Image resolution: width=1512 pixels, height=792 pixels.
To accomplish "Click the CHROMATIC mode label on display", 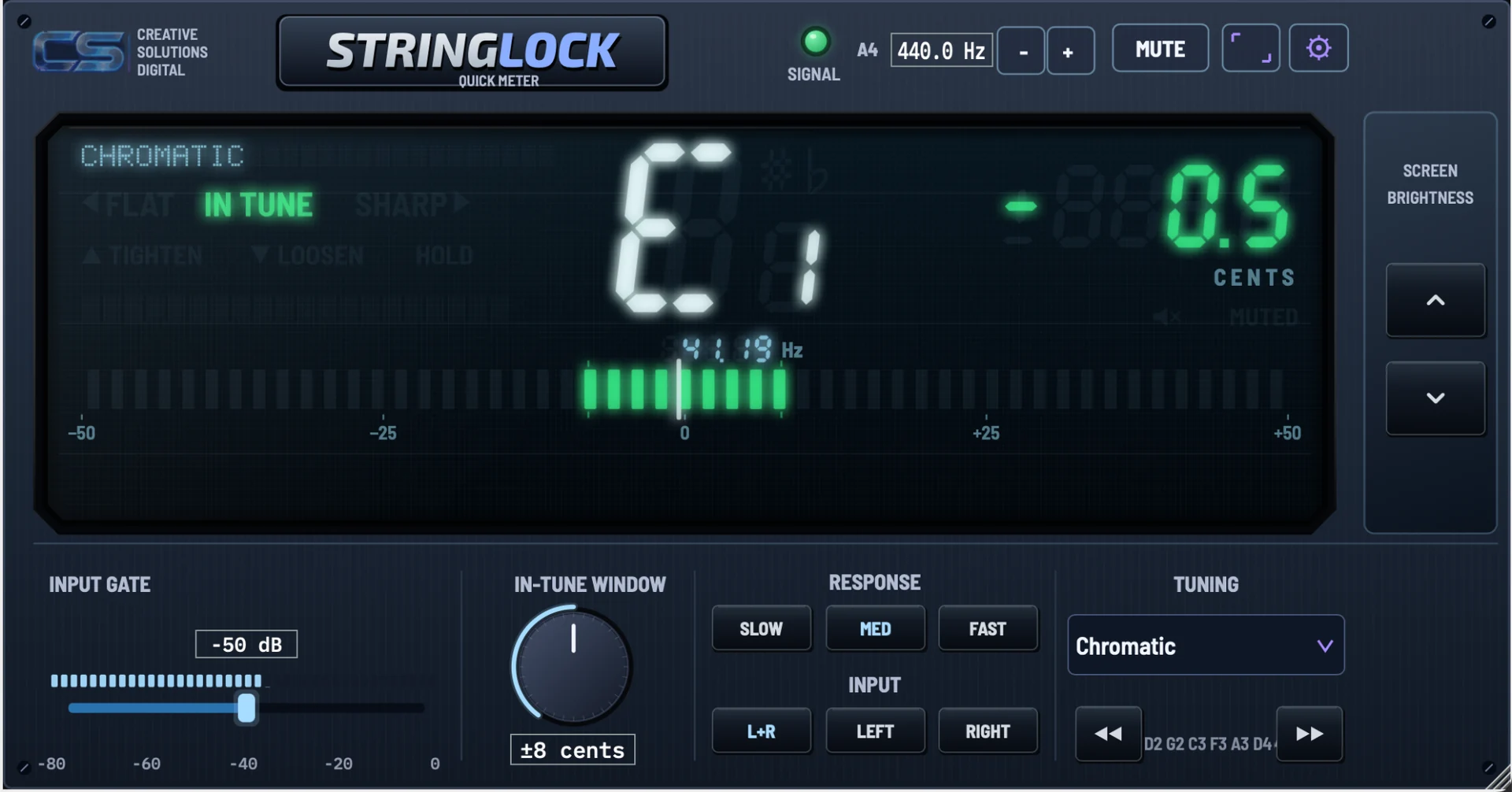I will tap(162, 156).
